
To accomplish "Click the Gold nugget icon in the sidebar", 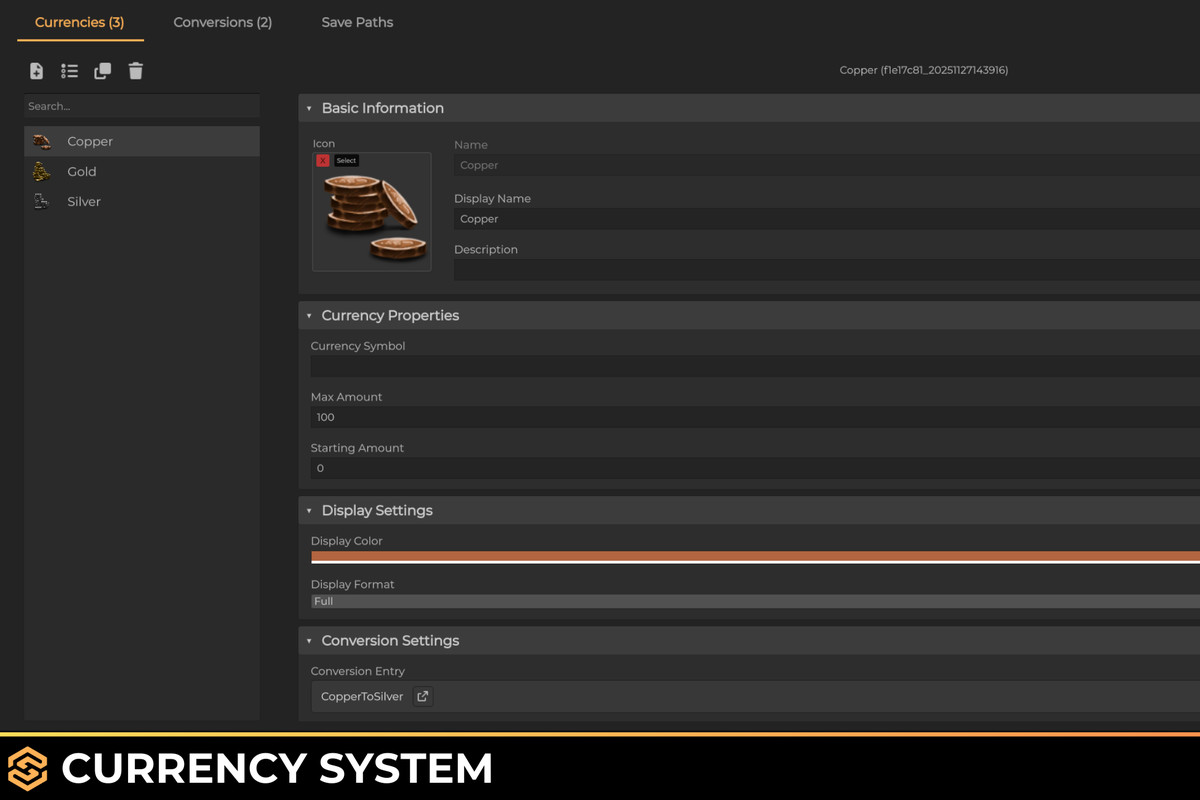I will tap(42, 171).
